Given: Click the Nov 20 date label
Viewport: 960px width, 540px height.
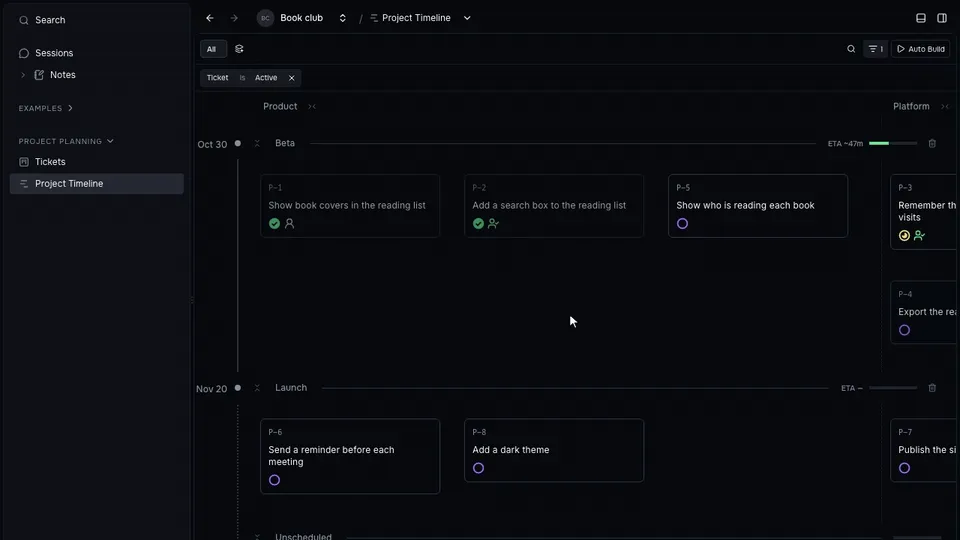Looking at the screenshot, I should [x=211, y=389].
